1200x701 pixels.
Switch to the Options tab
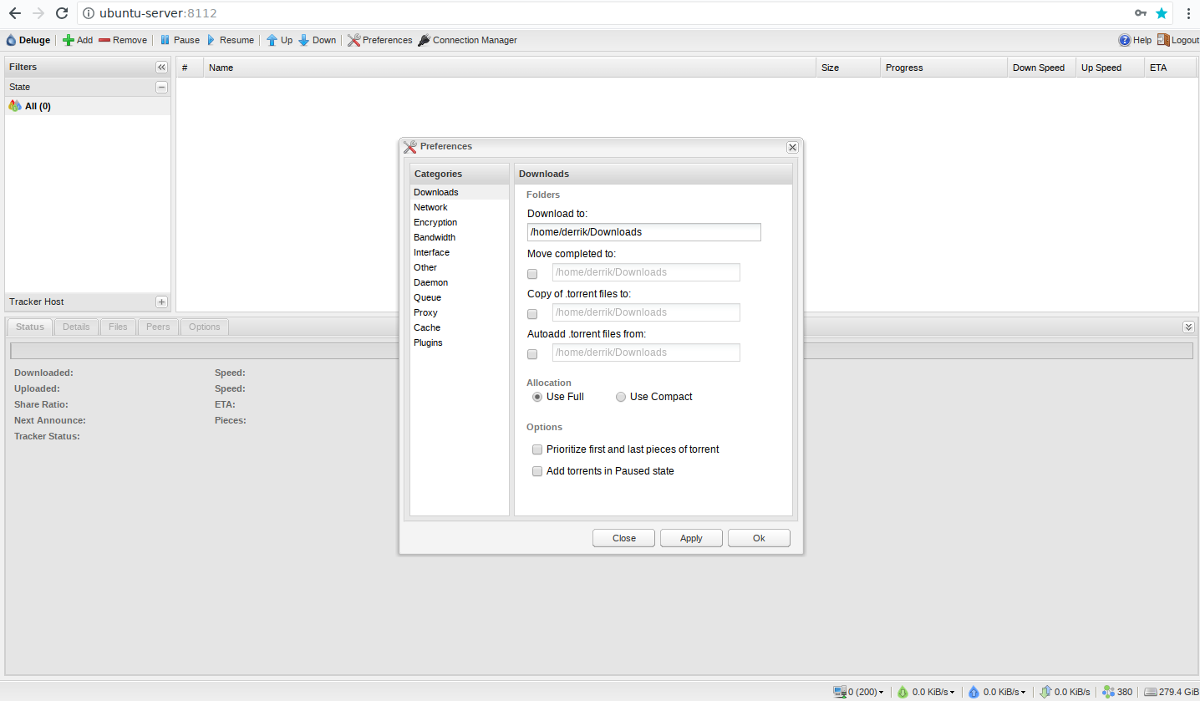(x=204, y=327)
